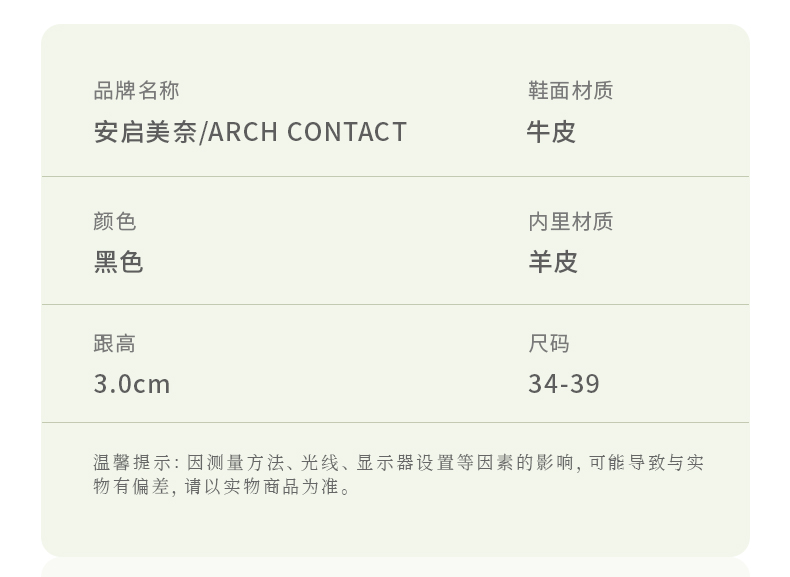Select the 34-39 size range value
The width and height of the screenshot is (790, 577).
click(564, 384)
